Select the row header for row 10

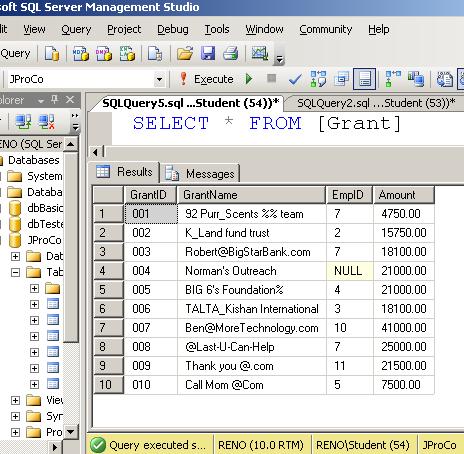[108, 385]
